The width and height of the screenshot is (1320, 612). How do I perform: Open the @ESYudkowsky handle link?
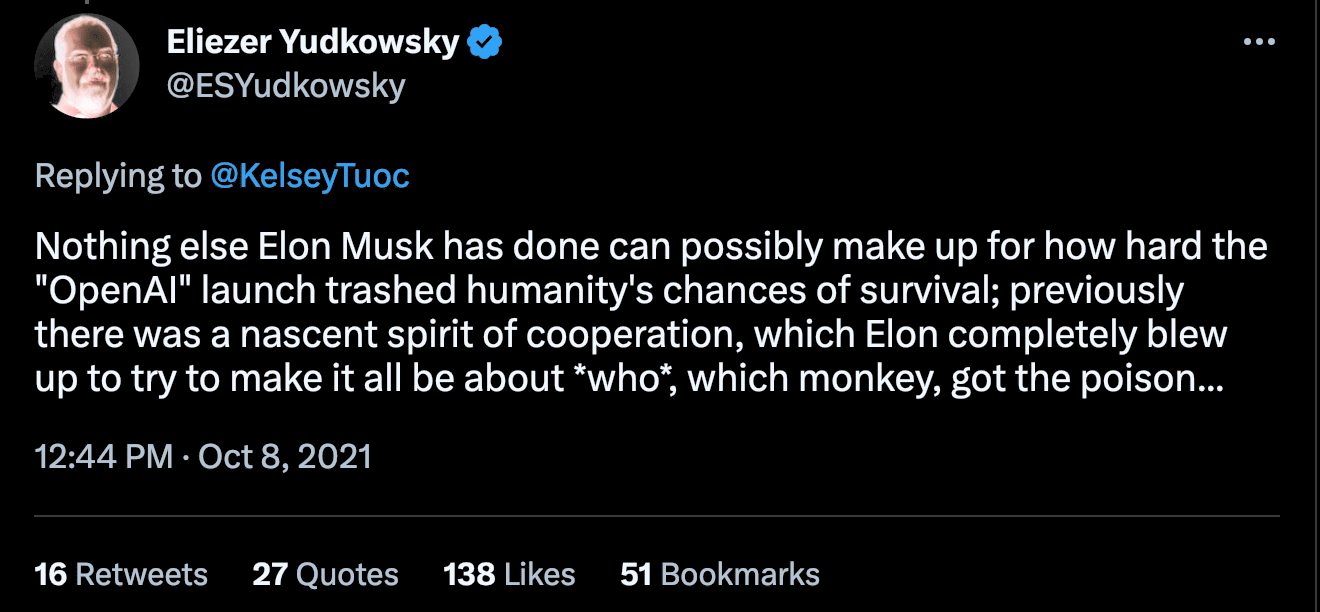pos(284,86)
